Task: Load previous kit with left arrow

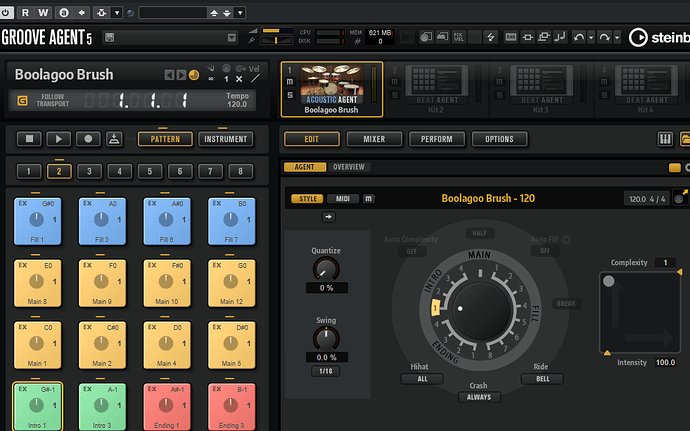Action: coord(169,75)
